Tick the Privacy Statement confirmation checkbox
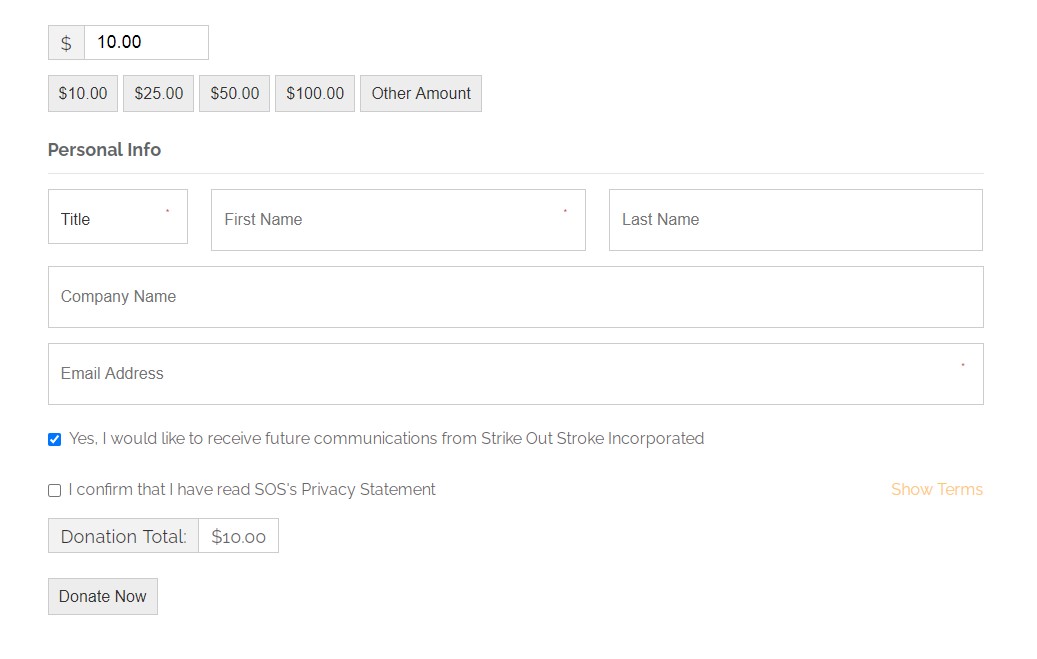Viewport: 1037px width, 659px height. (55, 491)
